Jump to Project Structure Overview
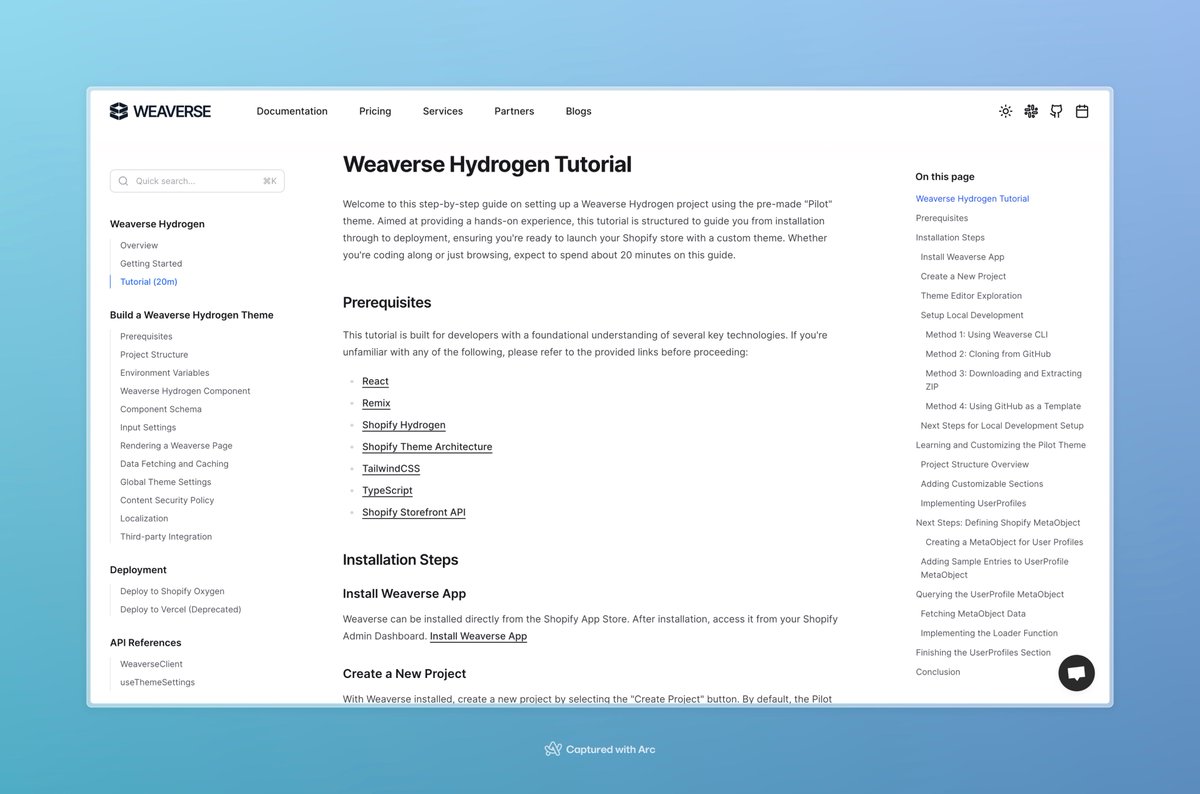The image size is (1200, 794). pos(975,465)
